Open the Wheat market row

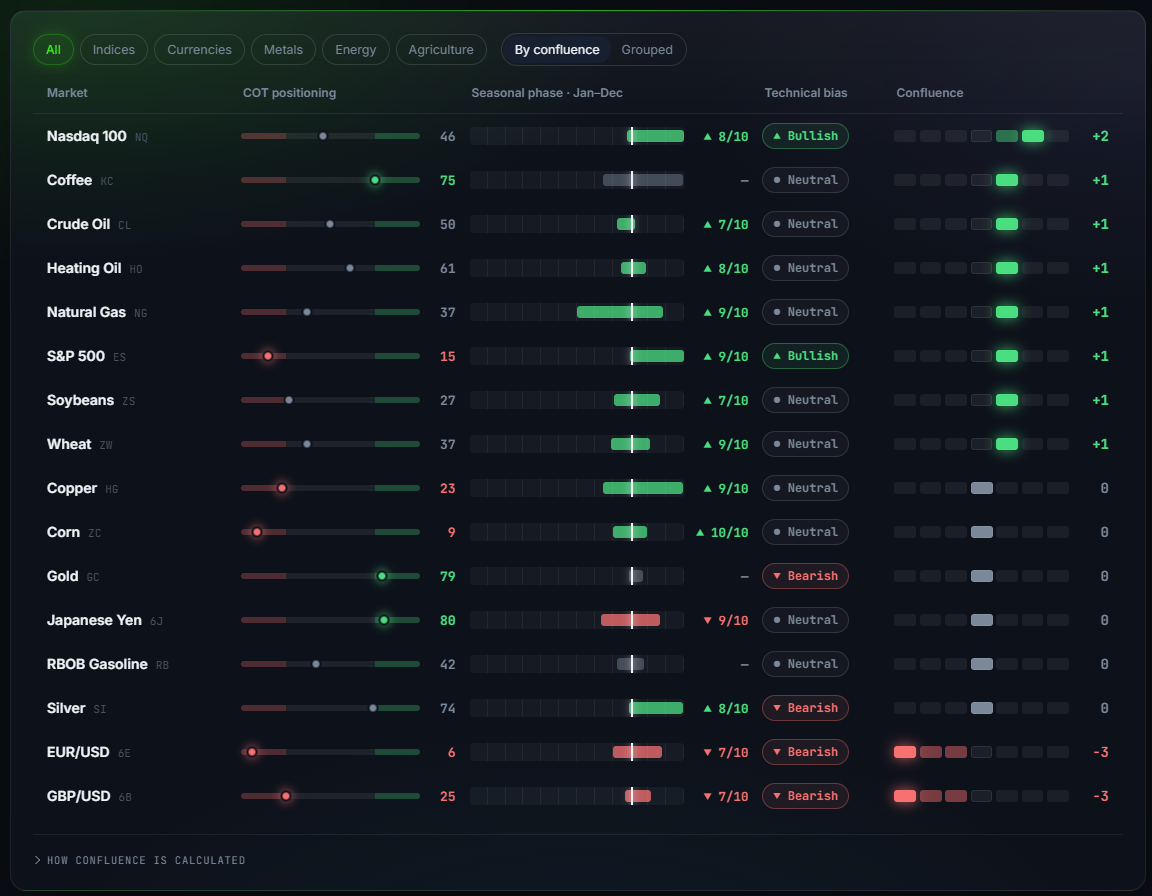[577, 444]
